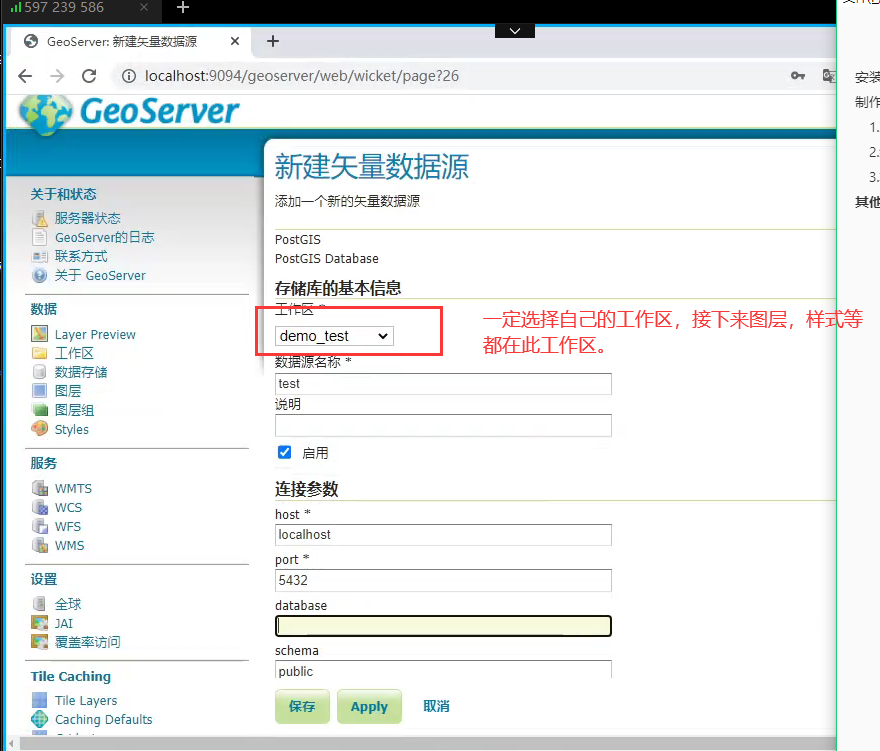Click the WMTS service icon
Image resolution: width=880 pixels, height=751 pixels.
[39, 488]
